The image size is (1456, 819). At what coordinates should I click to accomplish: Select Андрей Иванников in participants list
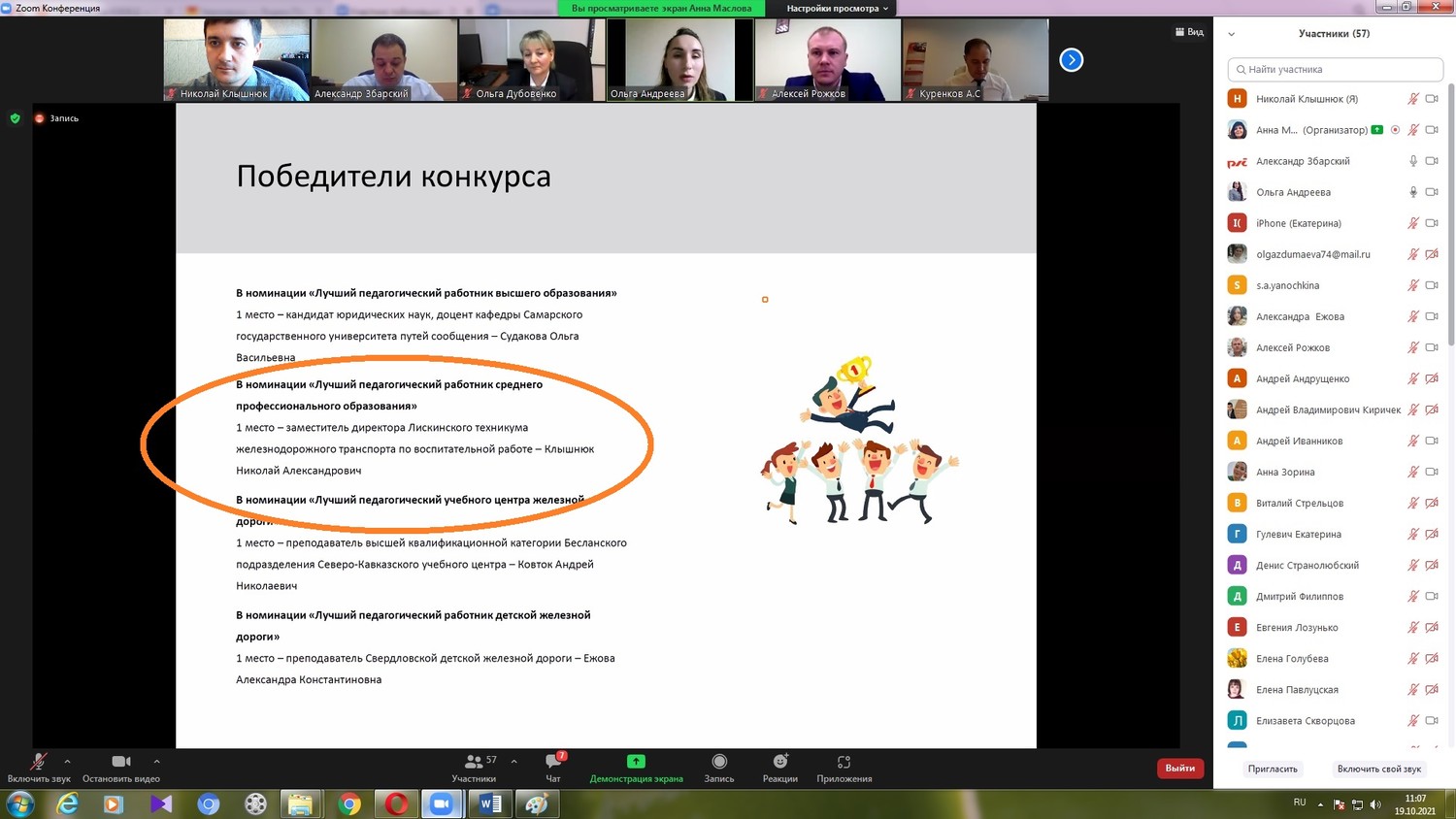(1333, 441)
